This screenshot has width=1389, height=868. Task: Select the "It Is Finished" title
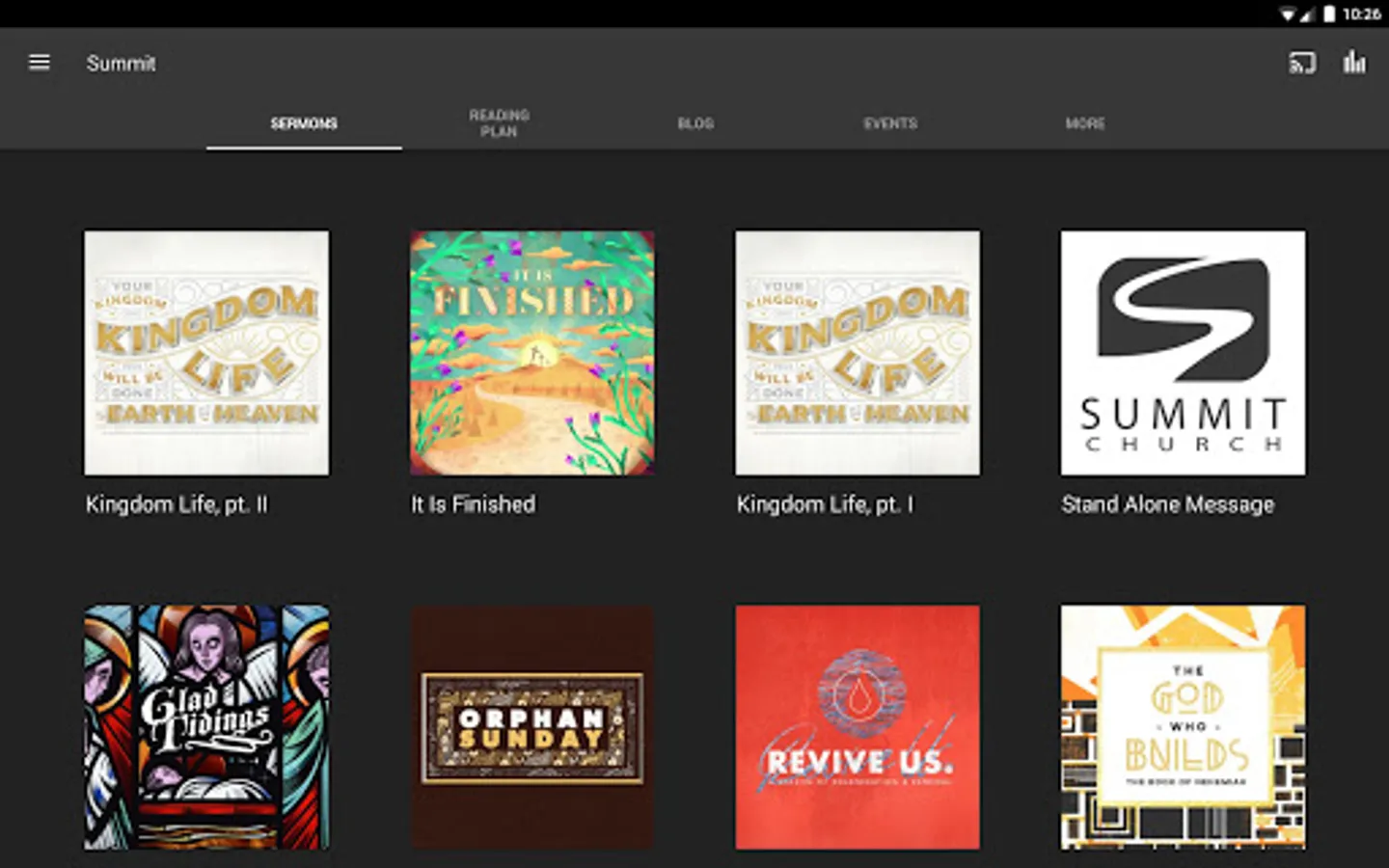coord(474,504)
